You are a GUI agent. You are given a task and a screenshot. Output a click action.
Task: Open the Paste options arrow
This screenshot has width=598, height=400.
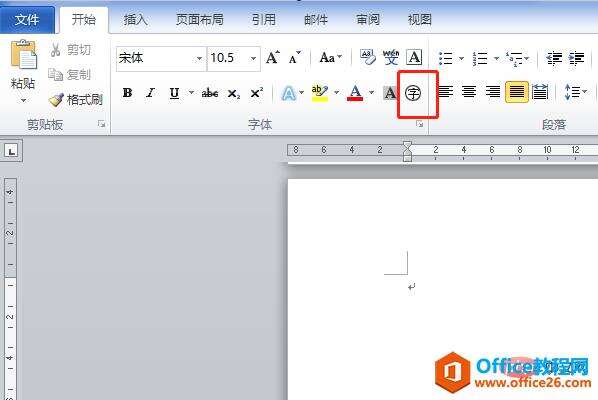pyautogui.click(x=24, y=101)
